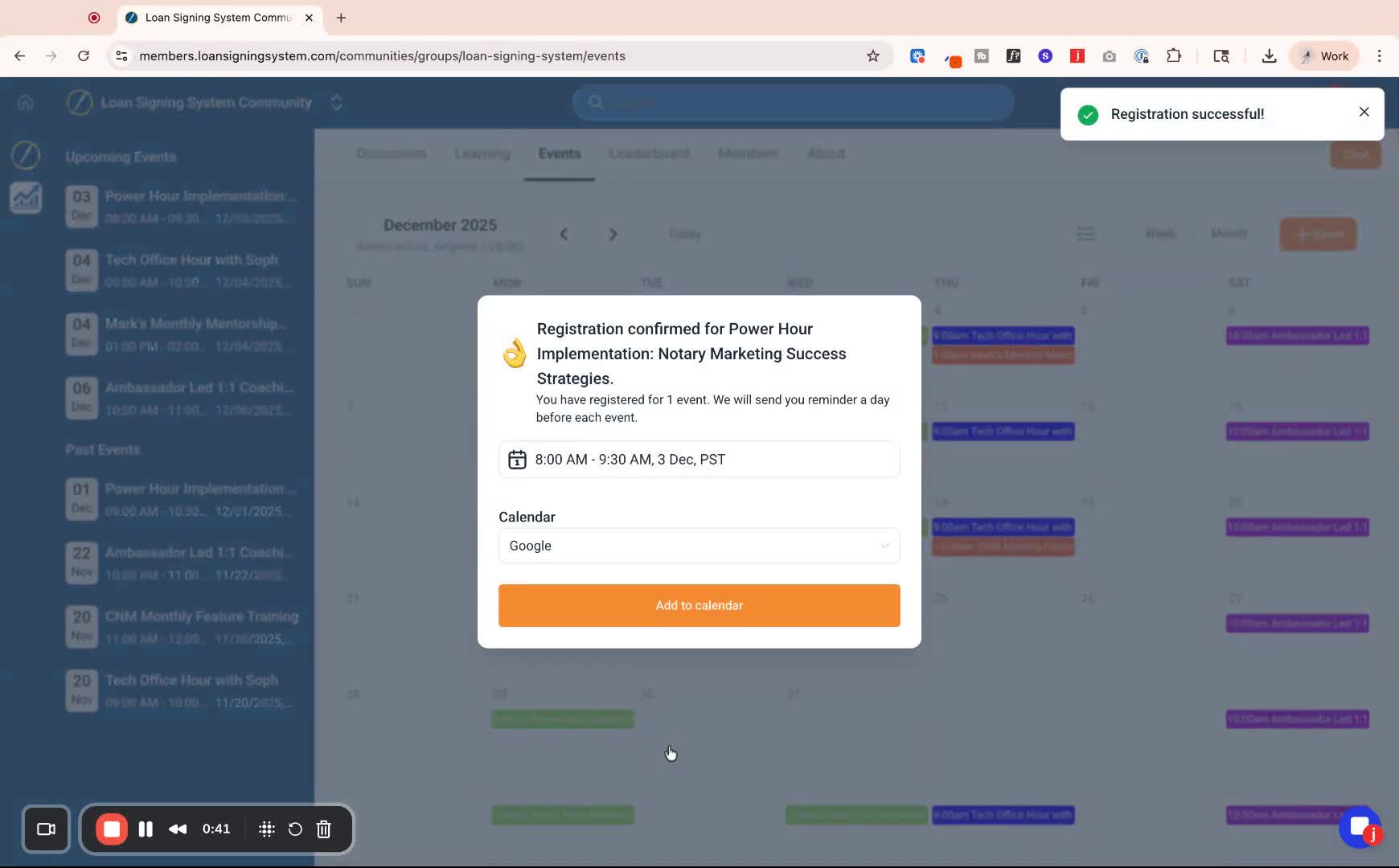The height and width of the screenshot is (868, 1399).
Task: Delete the recording with trash icon
Action: tap(323, 829)
